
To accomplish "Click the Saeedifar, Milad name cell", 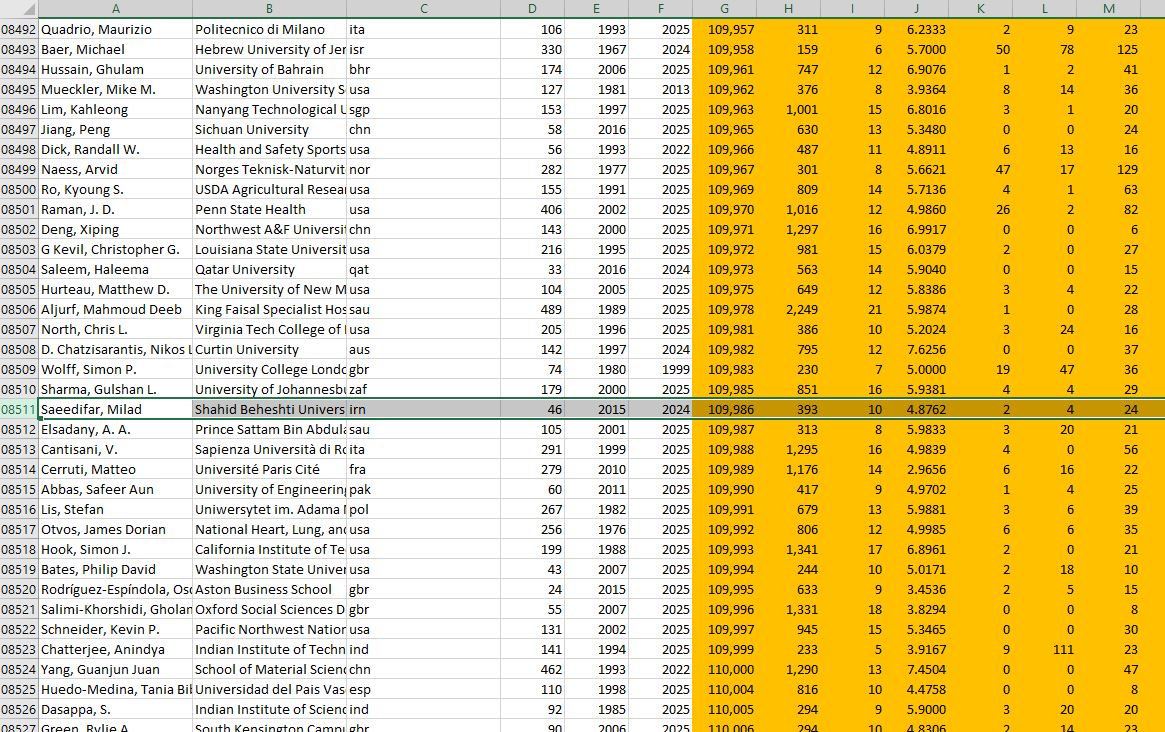I will (114, 409).
